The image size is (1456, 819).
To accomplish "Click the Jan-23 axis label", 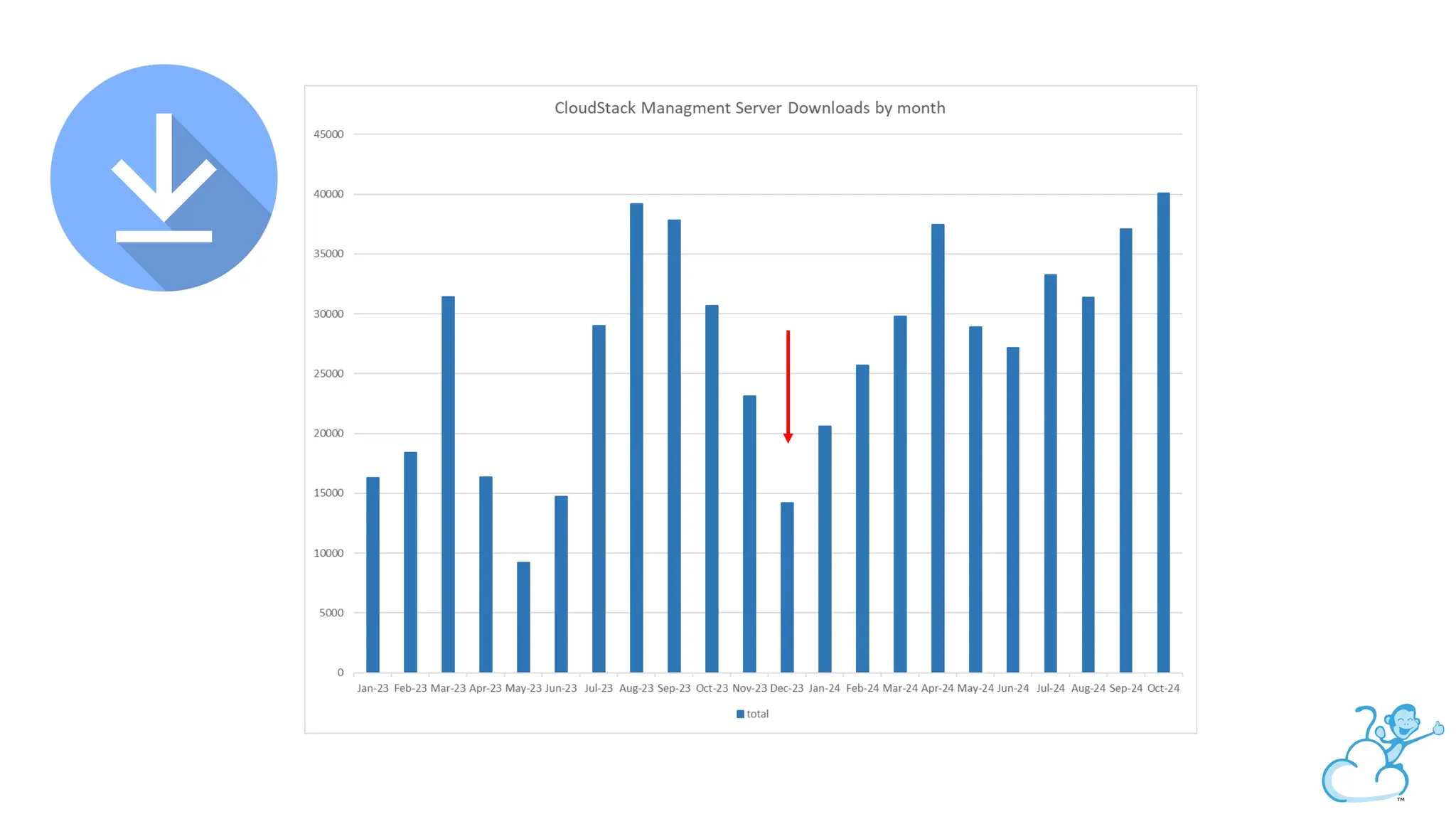I will [x=373, y=688].
